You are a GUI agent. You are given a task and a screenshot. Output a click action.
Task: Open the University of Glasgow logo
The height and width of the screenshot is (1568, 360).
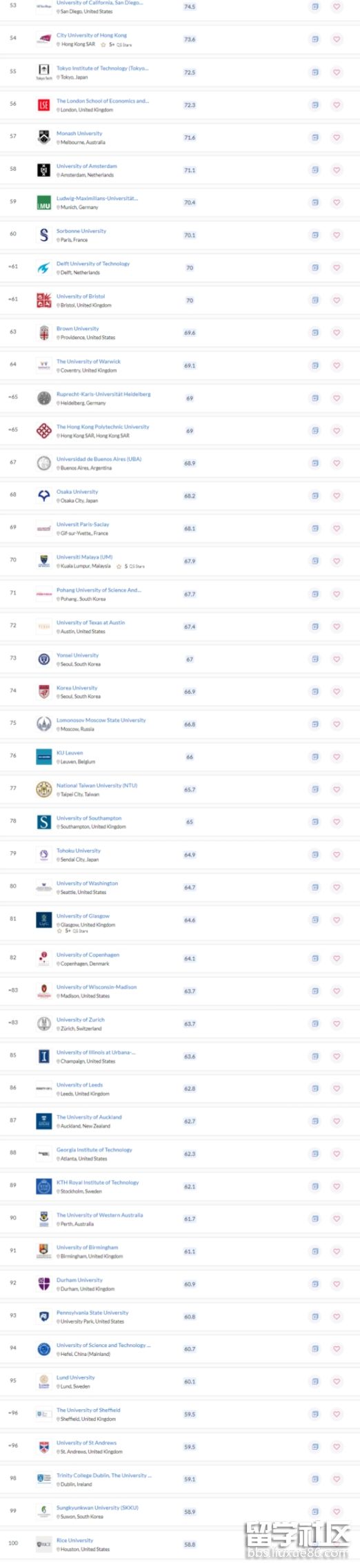pos(43,920)
